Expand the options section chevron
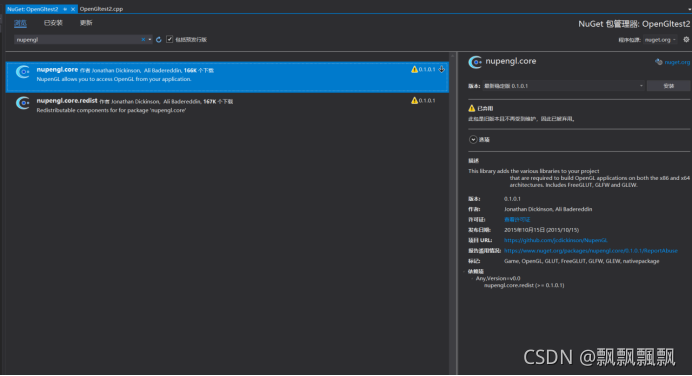Viewport: 692px width, 376px height. point(473,139)
